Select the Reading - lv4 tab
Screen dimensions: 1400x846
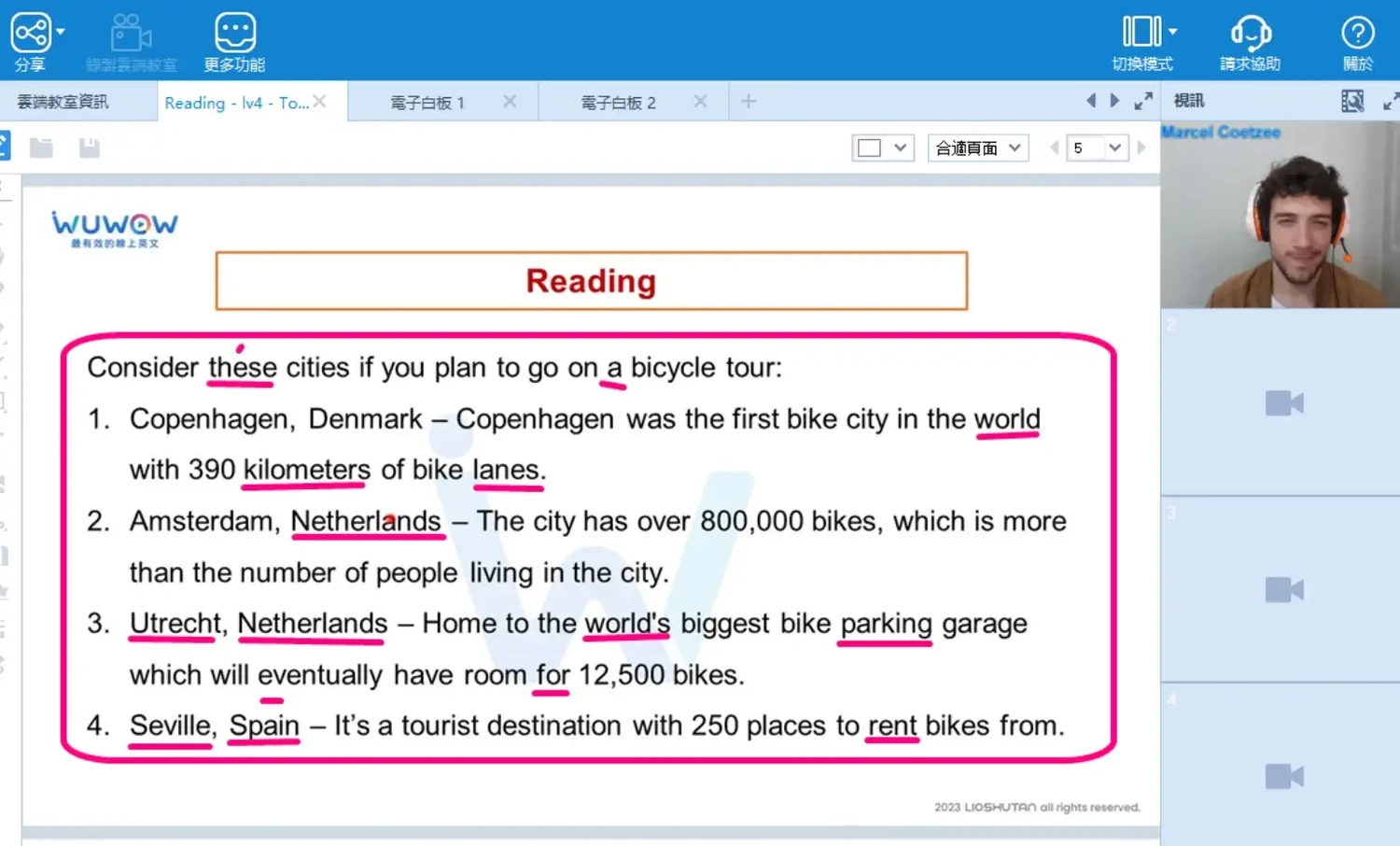point(236,103)
